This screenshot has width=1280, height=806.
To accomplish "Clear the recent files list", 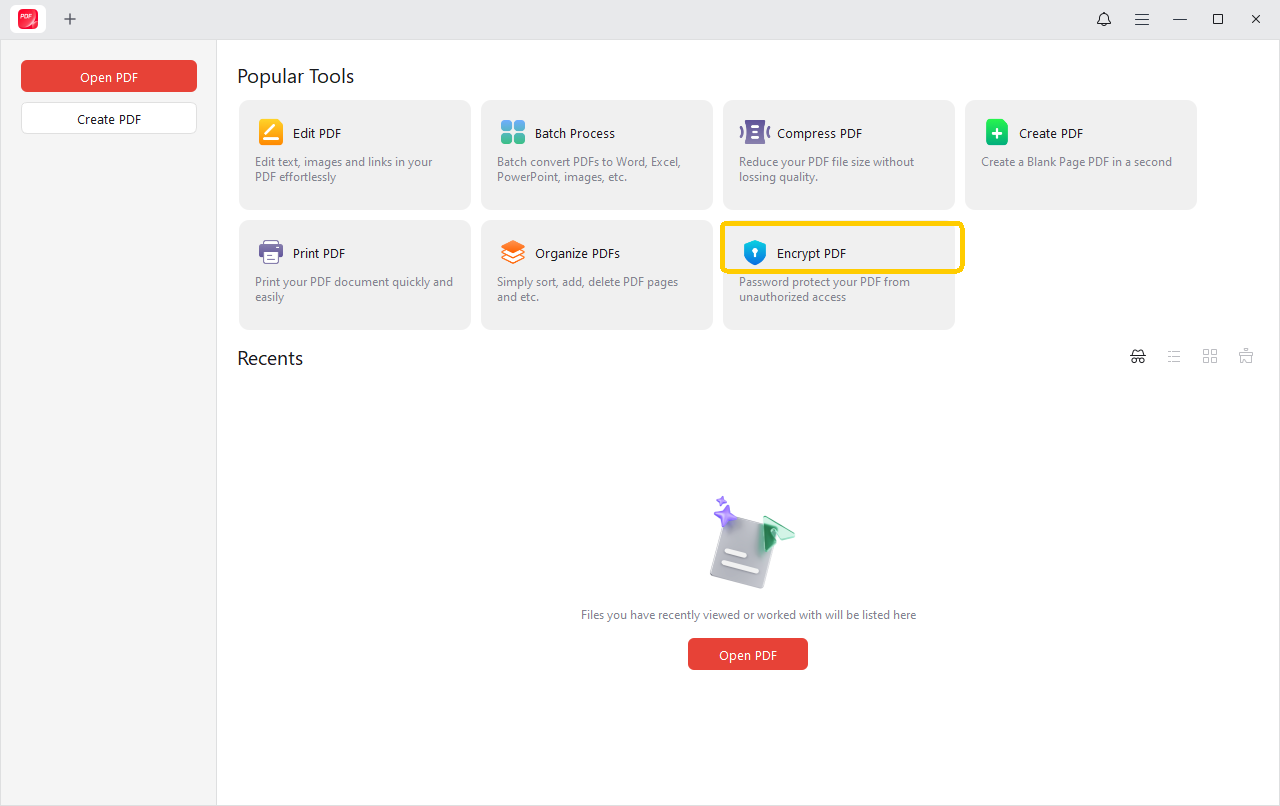I will tap(1246, 357).
